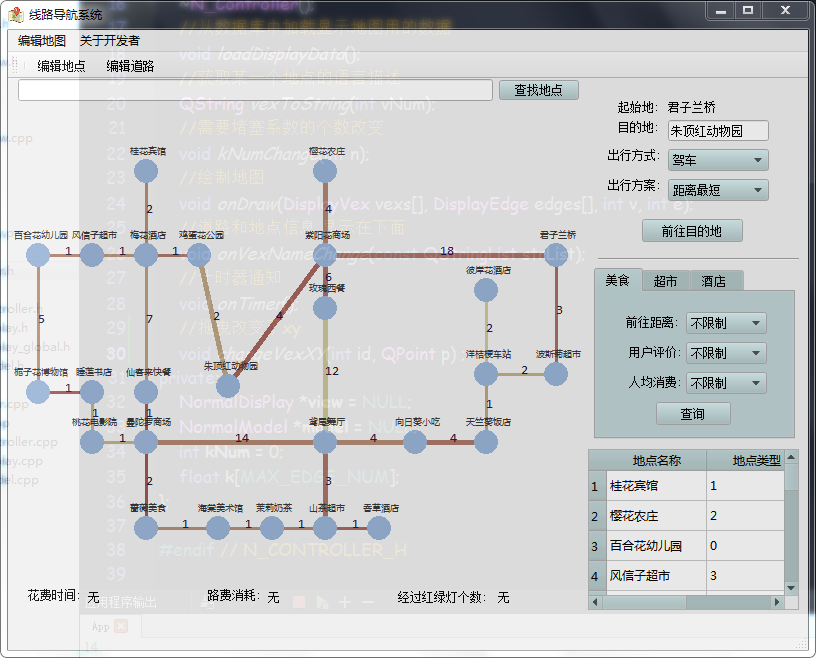This screenshot has width=816, height=658.
Task: Click the 山茶超市 map node
Action: 325,528
